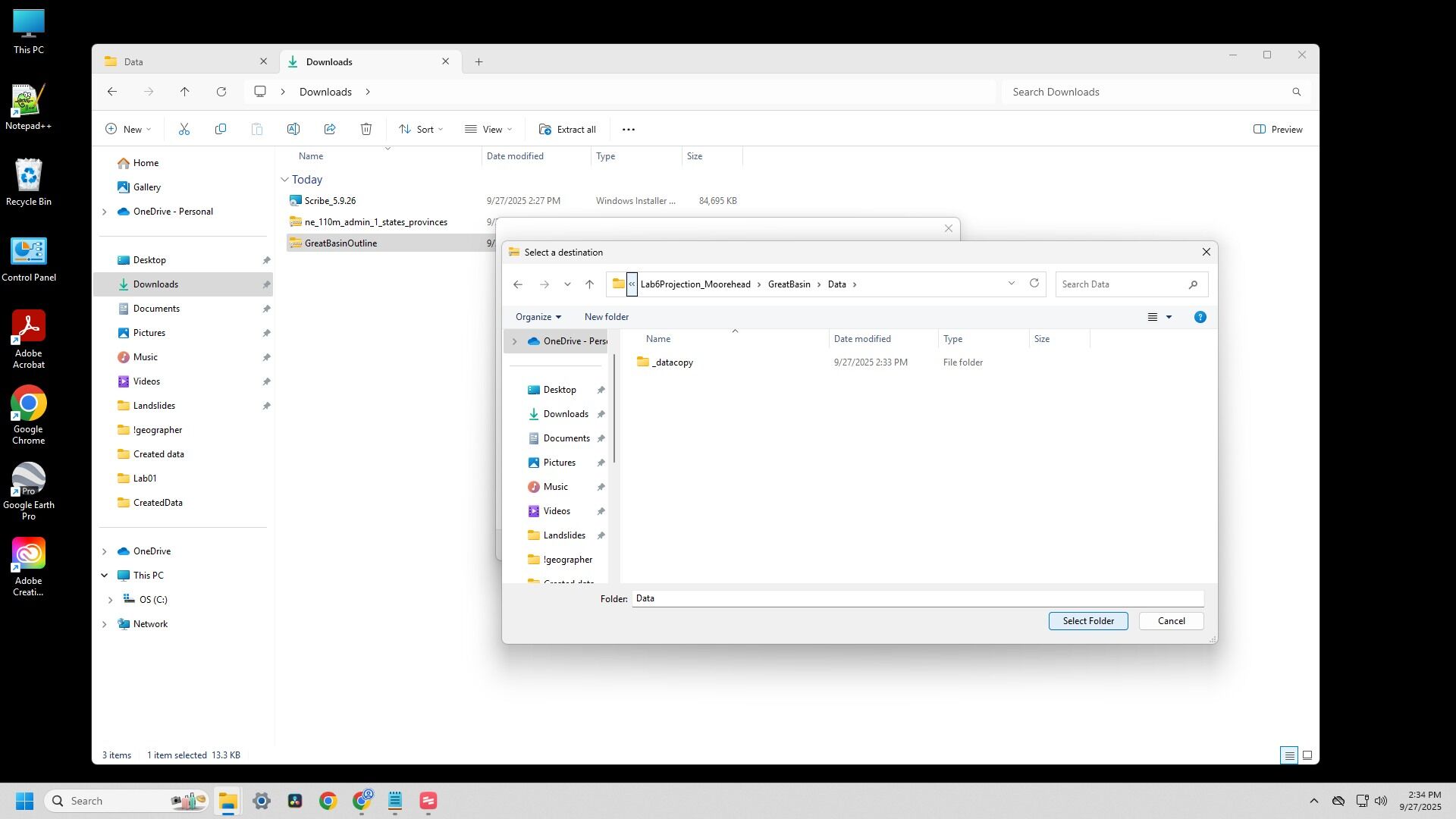Viewport: 1456px width, 819px height.
Task: Click the dialog's blue Help icon
Action: point(1200,317)
